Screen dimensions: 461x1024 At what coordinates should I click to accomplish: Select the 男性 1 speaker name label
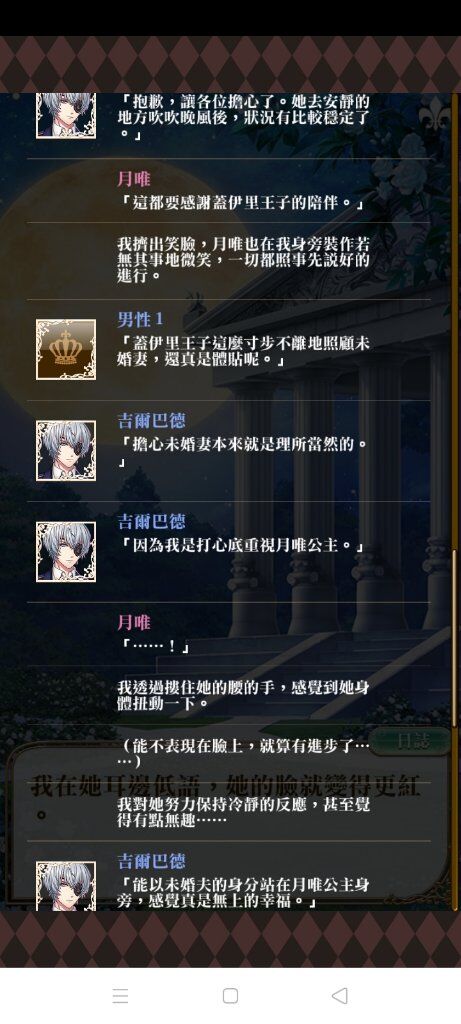pos(140,319)
